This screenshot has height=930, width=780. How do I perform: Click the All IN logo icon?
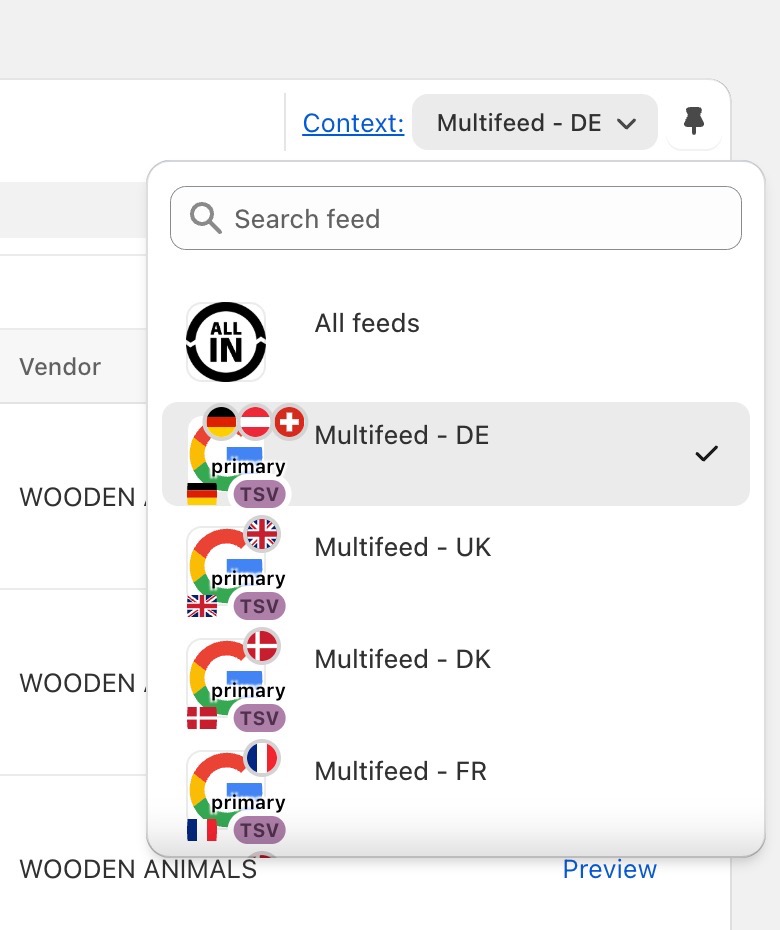click(x=226, y=342)
